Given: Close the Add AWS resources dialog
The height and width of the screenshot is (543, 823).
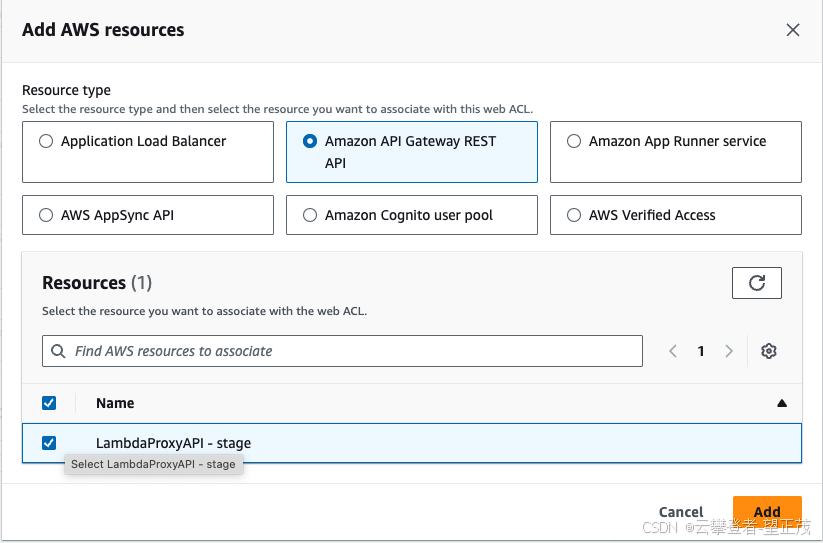Looking at the screenshot, I should pos(793,30).
